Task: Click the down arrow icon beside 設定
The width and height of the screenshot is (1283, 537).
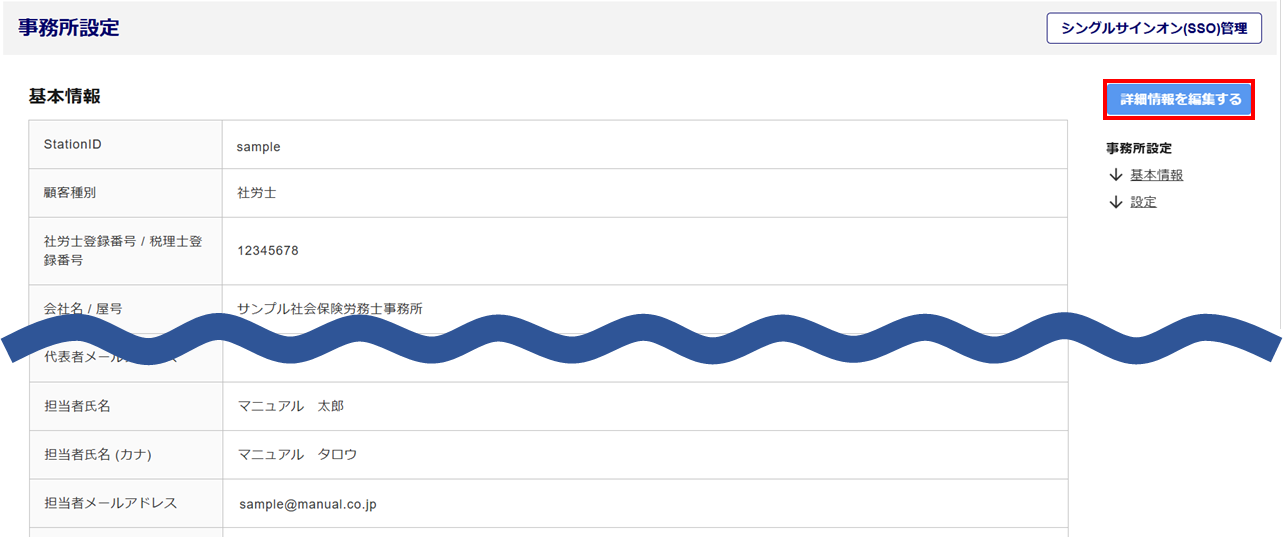Action: [1116, 202]
